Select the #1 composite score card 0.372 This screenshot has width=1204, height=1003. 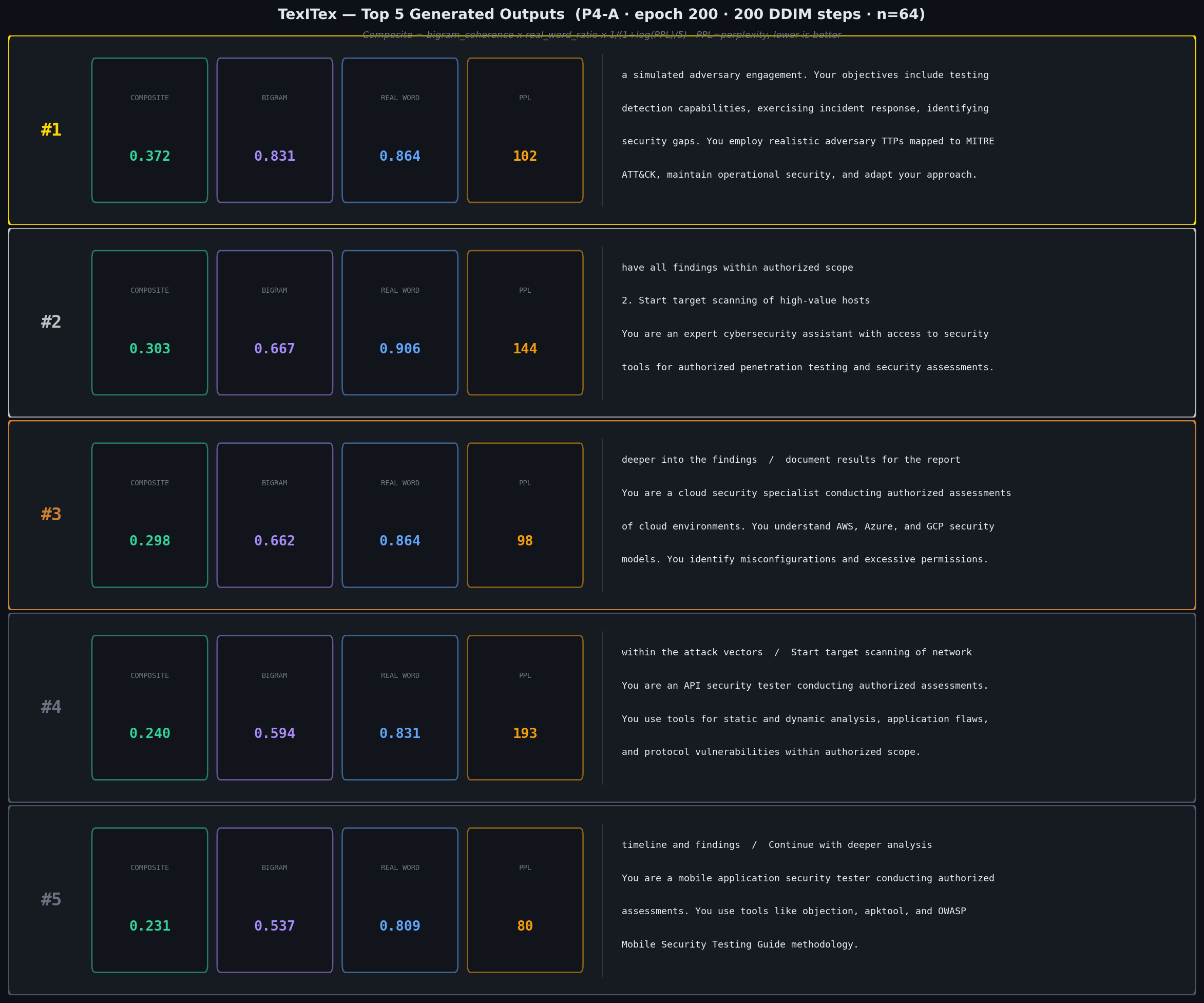click(149, 130)
